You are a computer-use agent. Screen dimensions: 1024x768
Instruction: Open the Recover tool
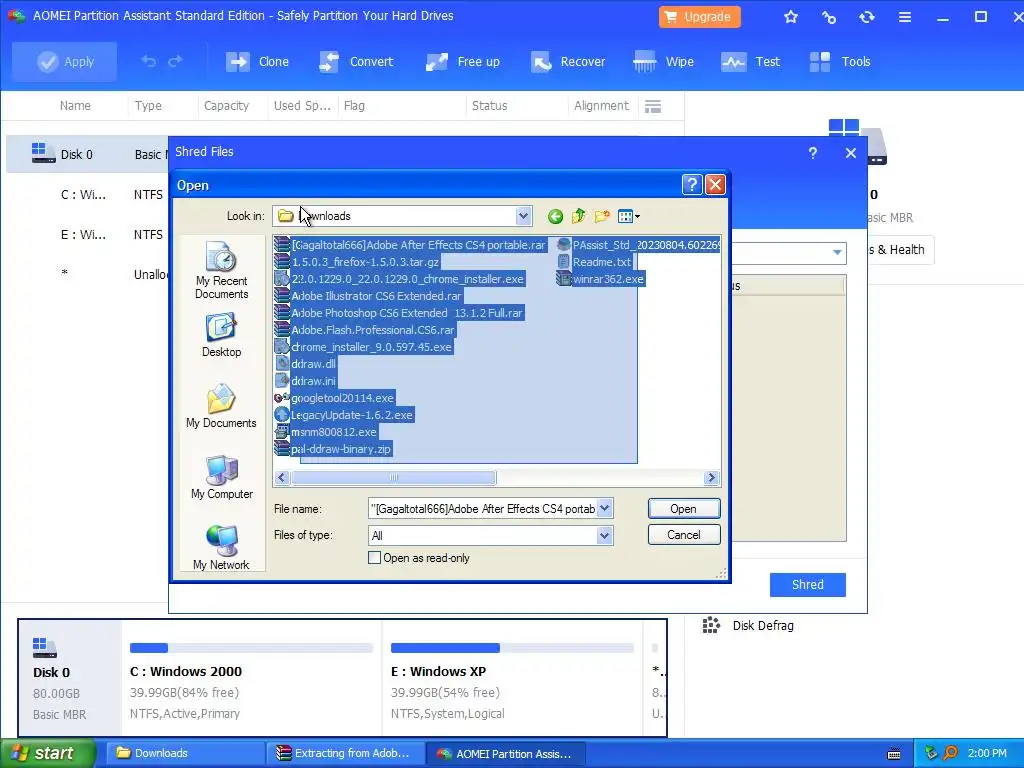click(x=568, y=61)
